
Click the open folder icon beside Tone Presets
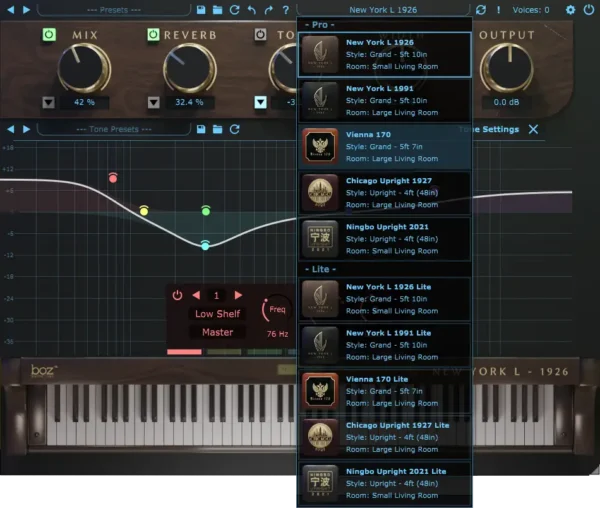click(x=218, y=129)
